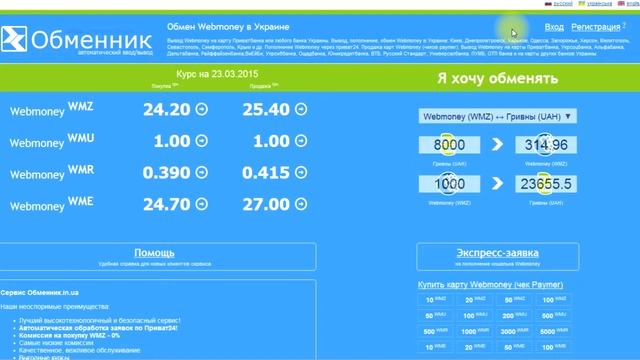Screen dimensions: 640x360
Task: Click the circle arrow beside WME rate 27.00
Action: point(301,204)
